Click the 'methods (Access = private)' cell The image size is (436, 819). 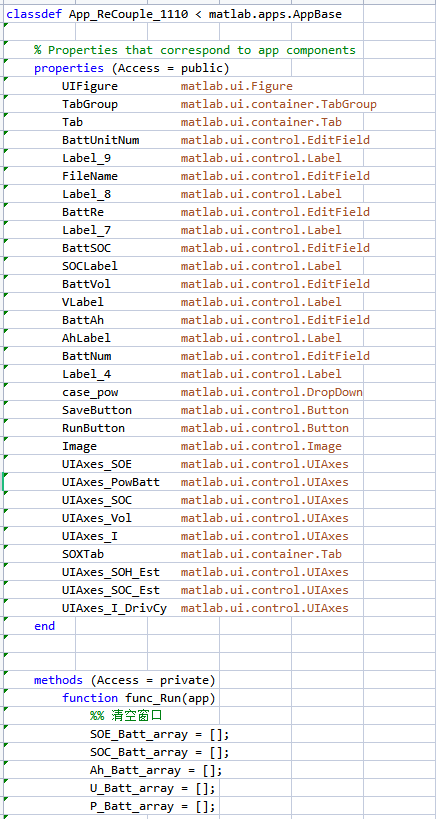125,680
